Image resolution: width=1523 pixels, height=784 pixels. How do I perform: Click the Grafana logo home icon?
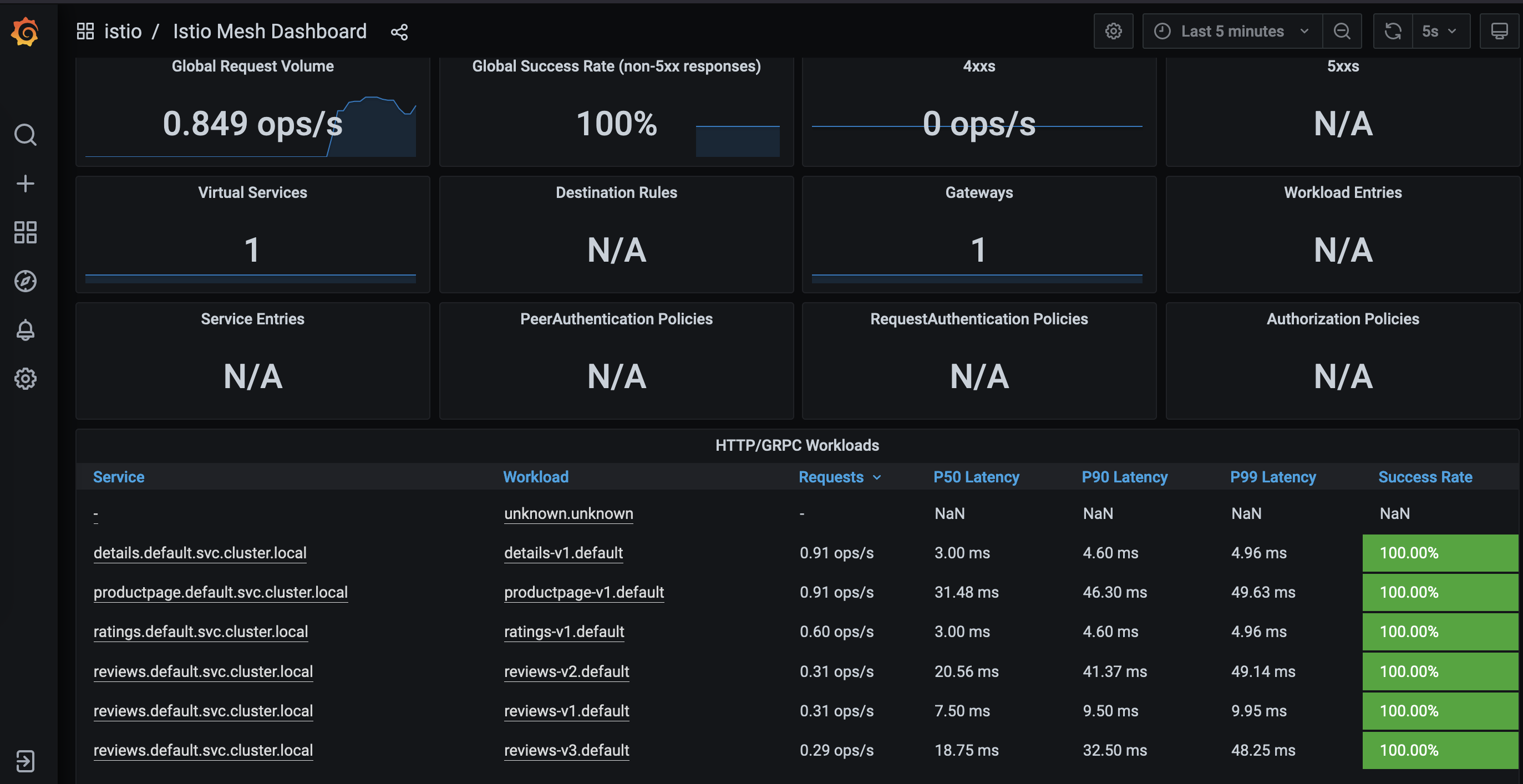click(x=25, y=32)
